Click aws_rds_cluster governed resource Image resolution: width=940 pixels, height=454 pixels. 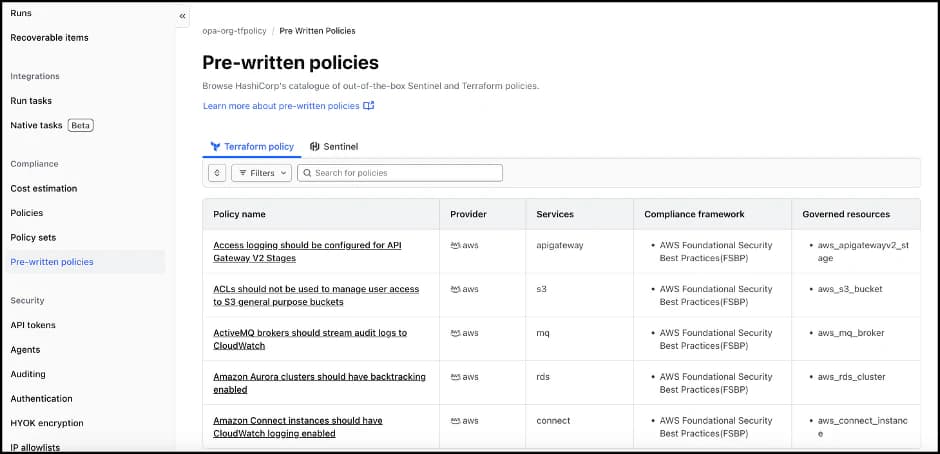pos(851,377)
